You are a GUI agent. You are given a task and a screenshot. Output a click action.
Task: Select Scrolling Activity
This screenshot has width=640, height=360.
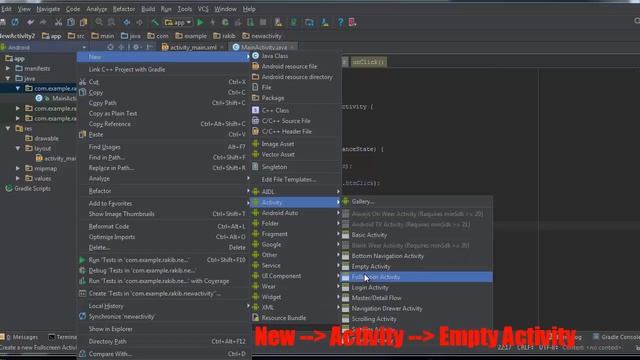click(x=417, y=319)
